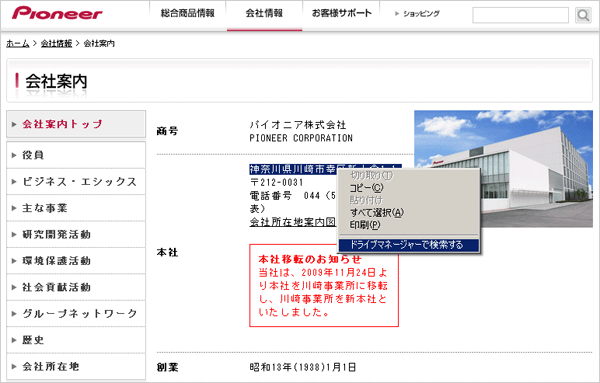Follow the ショッピング link

point(421,13)
